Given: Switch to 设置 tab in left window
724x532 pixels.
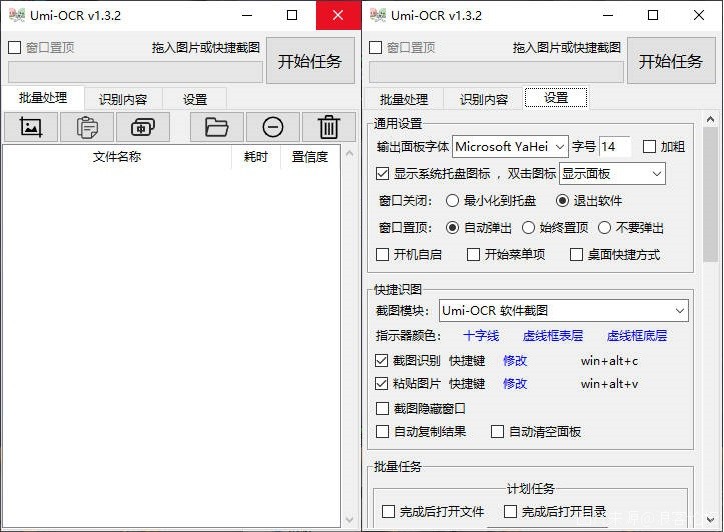Looking at the screenshot, I should pos(194,99).
